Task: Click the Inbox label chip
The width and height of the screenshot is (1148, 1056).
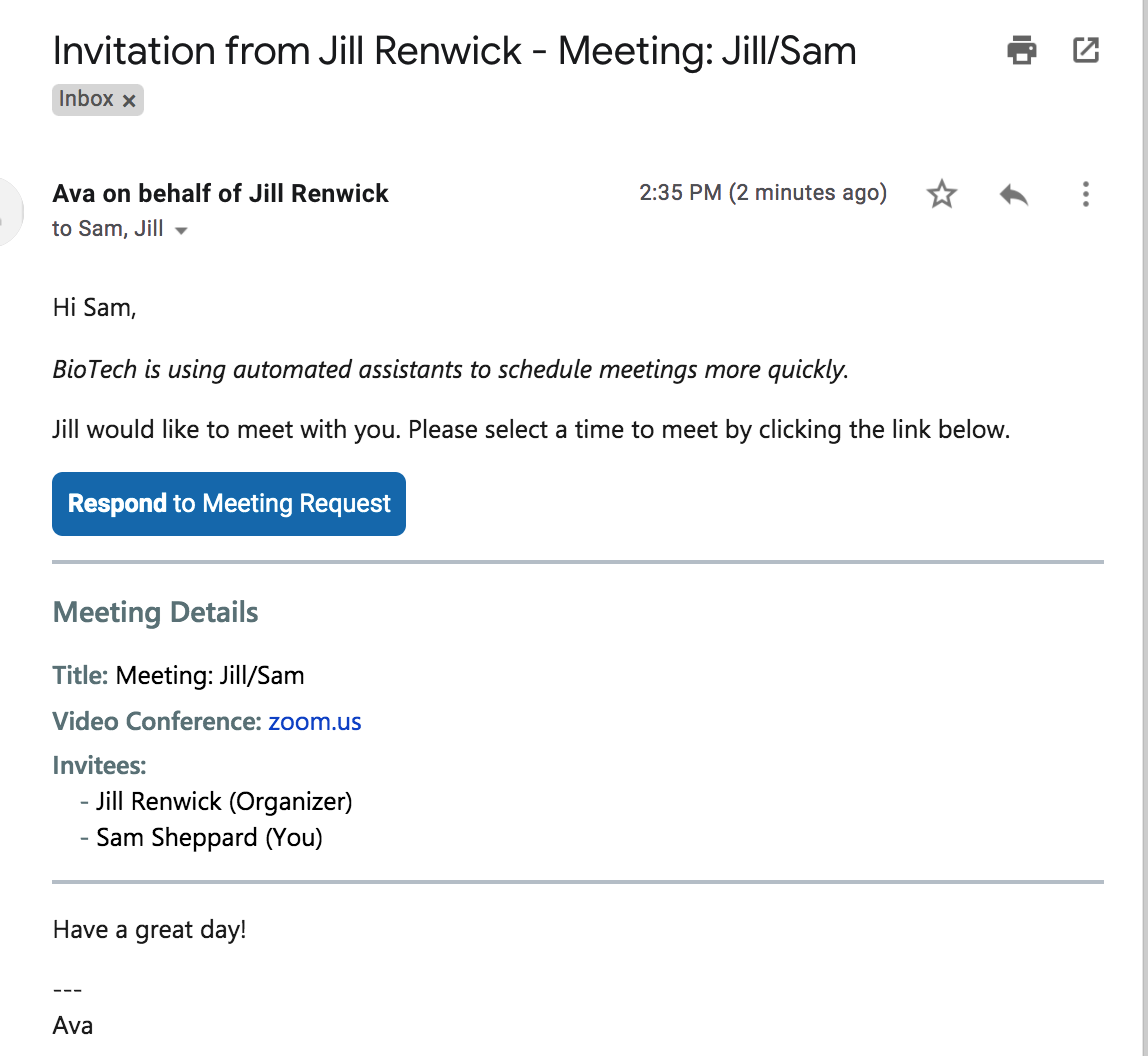Action: [x=85, y=99]
